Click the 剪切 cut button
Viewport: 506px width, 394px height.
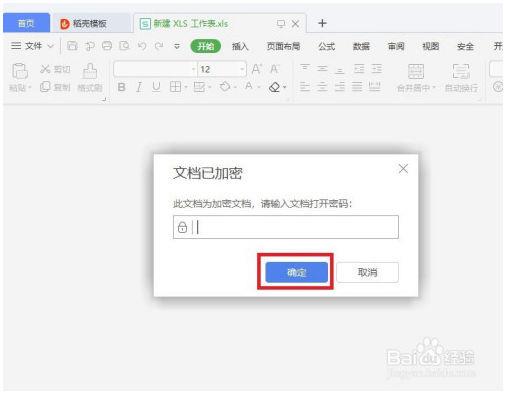(x=55, y=69)
